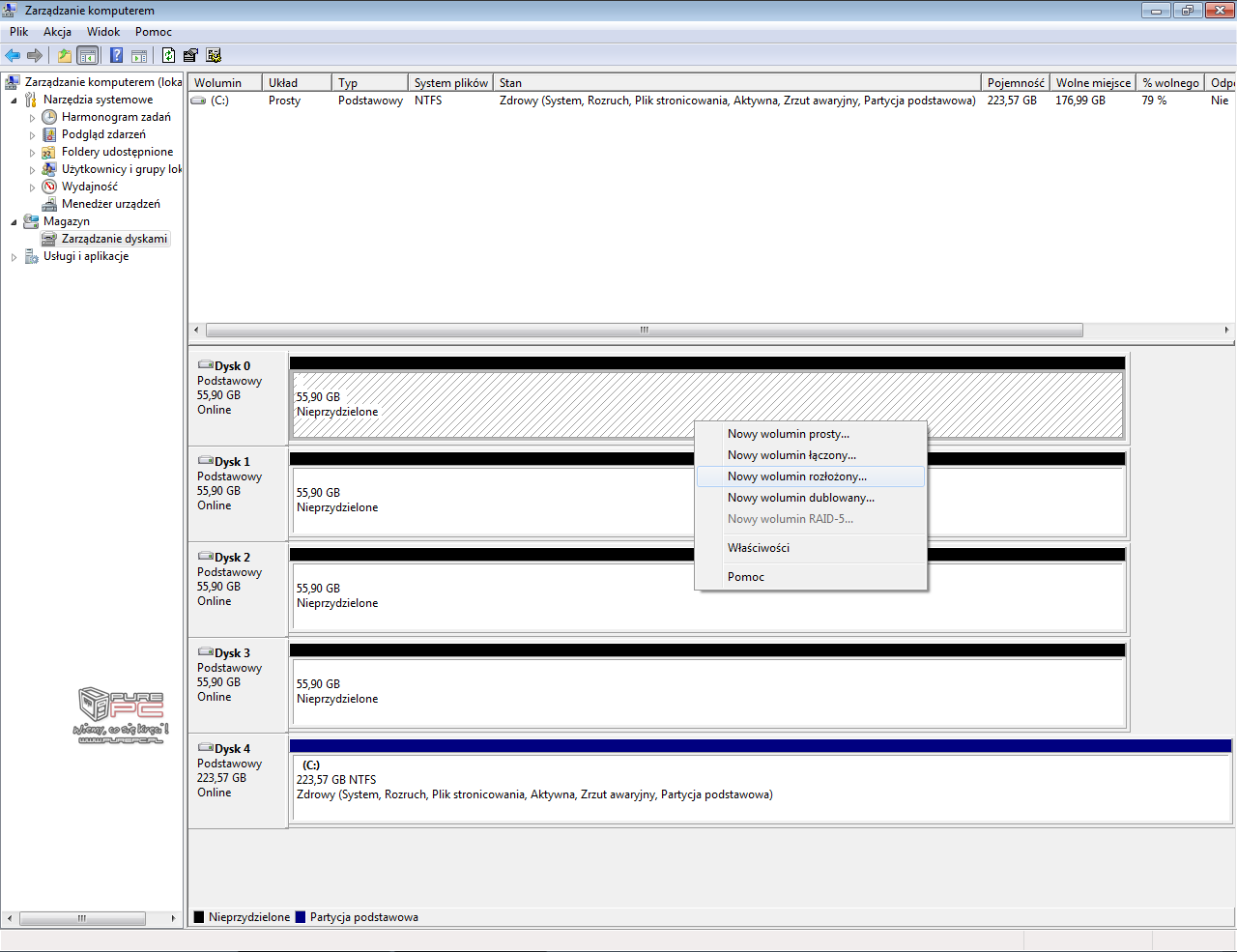Open the Plik menu
Screen dimensions: 1237x952
pyautogui.click(x=19, y=32)
